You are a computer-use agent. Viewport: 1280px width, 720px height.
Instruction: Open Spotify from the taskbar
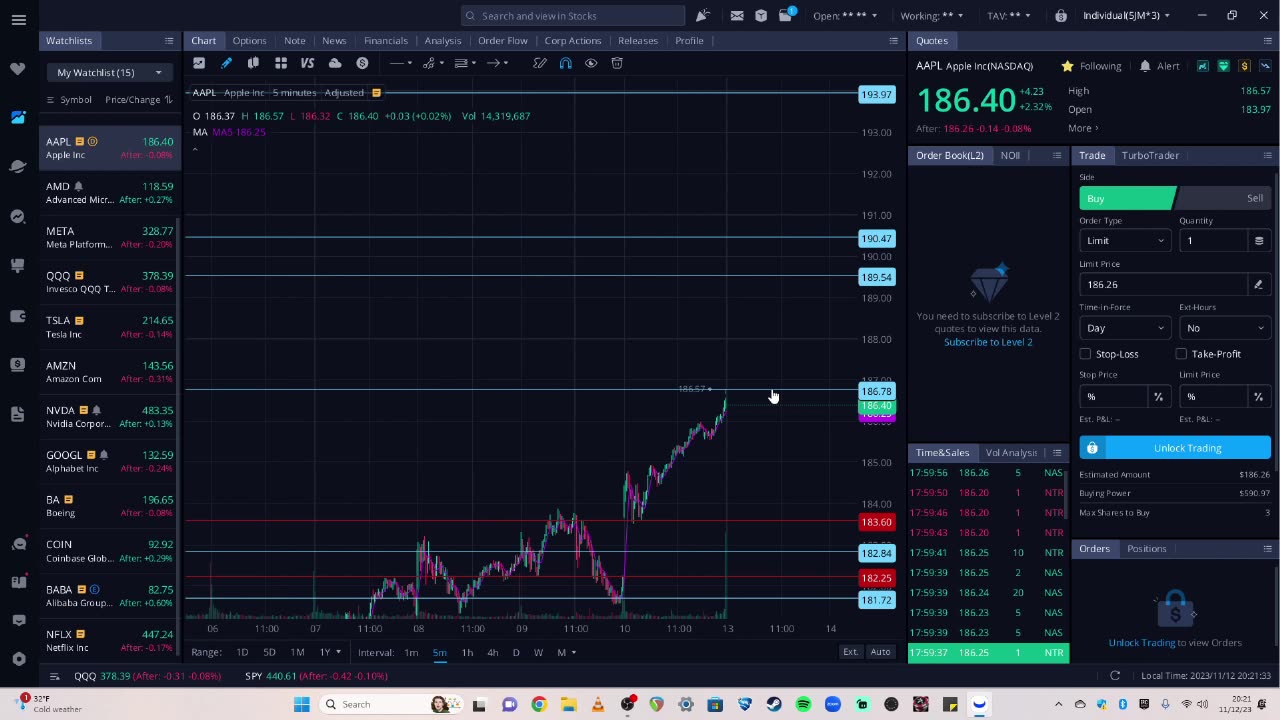[x=803, y=704]
